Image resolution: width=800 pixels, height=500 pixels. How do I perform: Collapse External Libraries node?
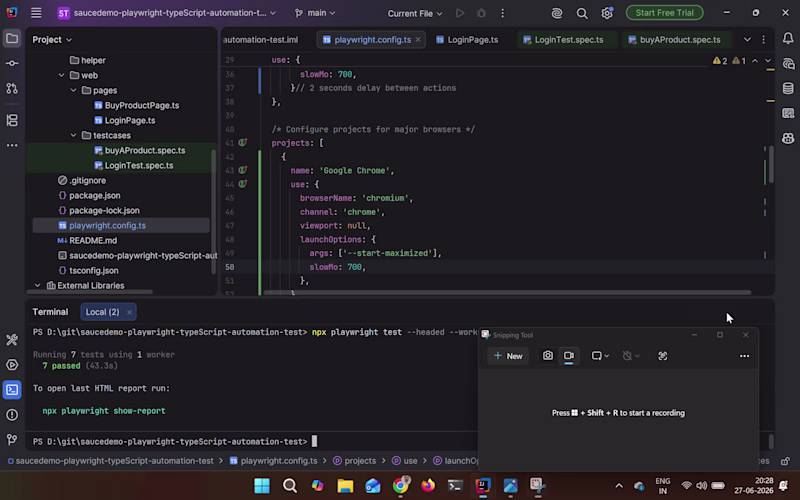click(x=37, y=286)
